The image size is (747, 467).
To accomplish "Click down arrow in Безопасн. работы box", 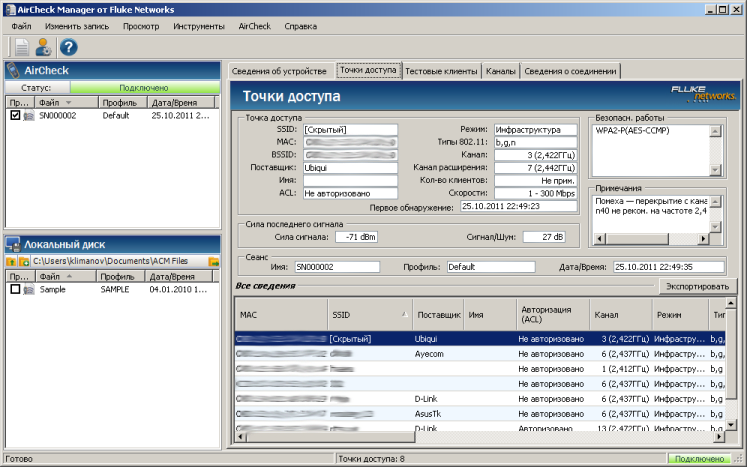I will click(715, 169).
